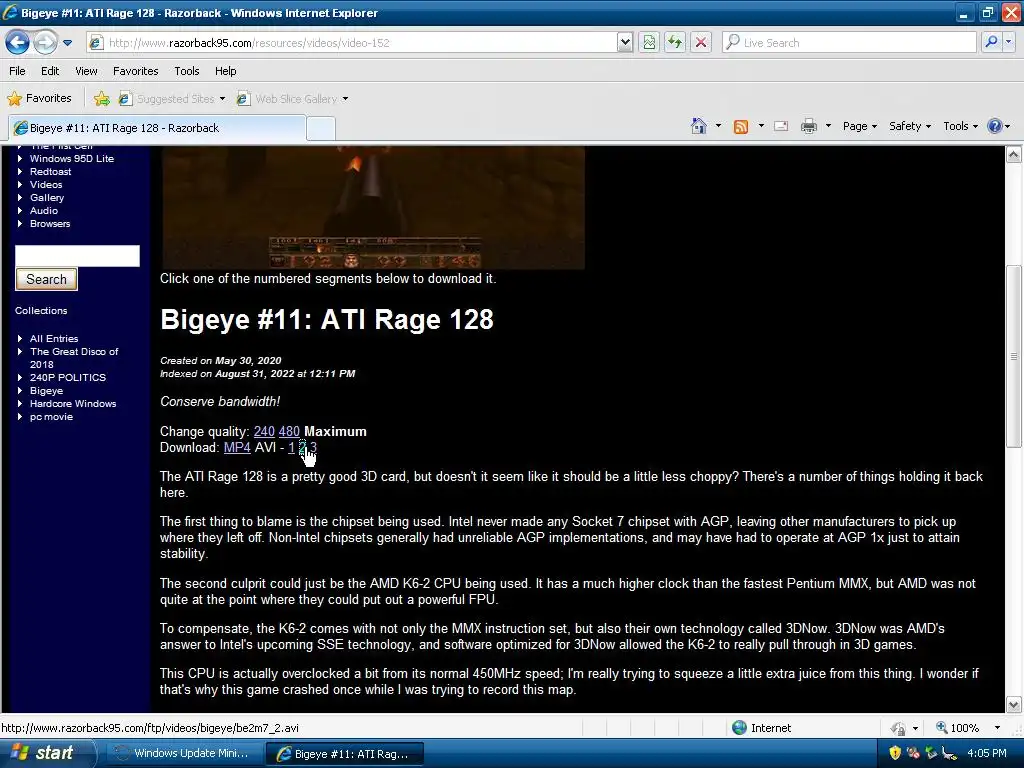1024x768 pixels.
Task: Open the Edit menu
Action: pyautogui.click(x=50, y=71)
